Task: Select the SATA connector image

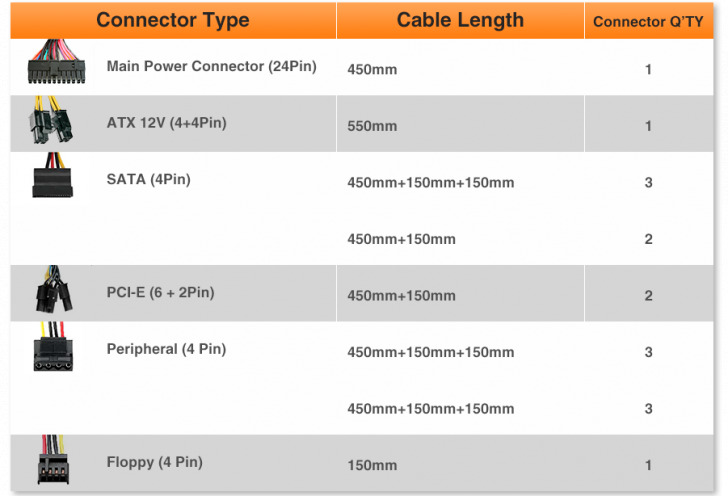Action: (x=52, y=176)
